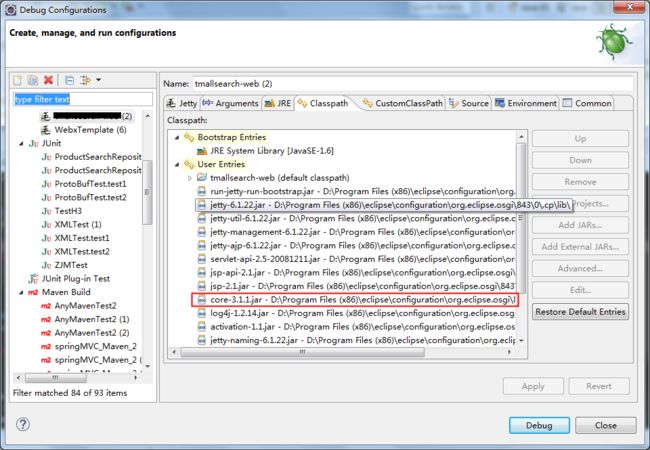The width and height of the screenshot is (650, 450).
Task: Click the Close button
Action: (606, 426)
